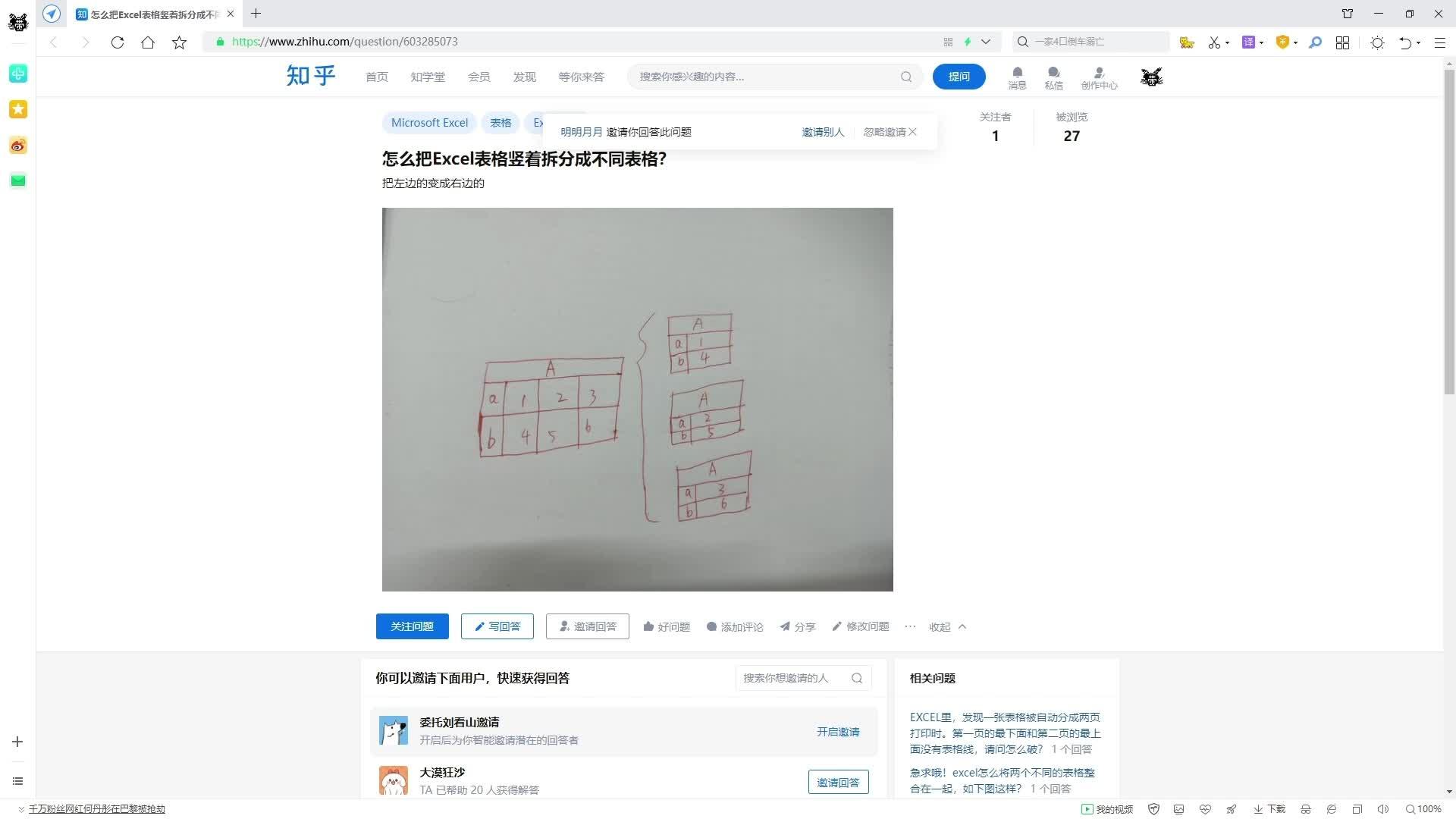Open the 会员 menu item
Screen dimensions: 1456x819
pos(479,77)
